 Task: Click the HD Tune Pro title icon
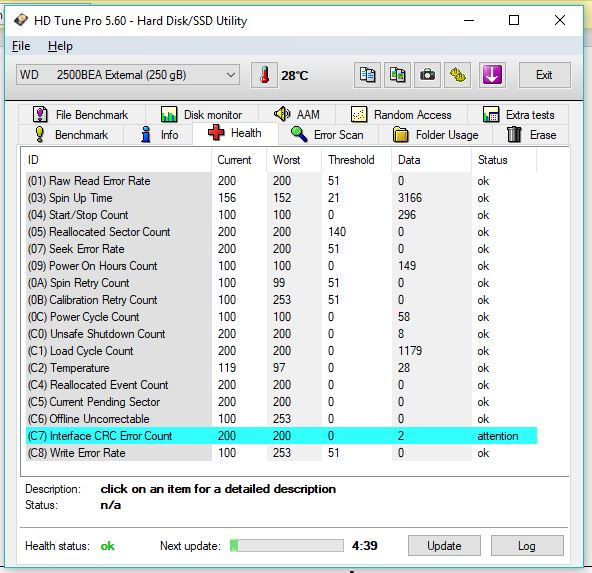[x=21, y=20]
